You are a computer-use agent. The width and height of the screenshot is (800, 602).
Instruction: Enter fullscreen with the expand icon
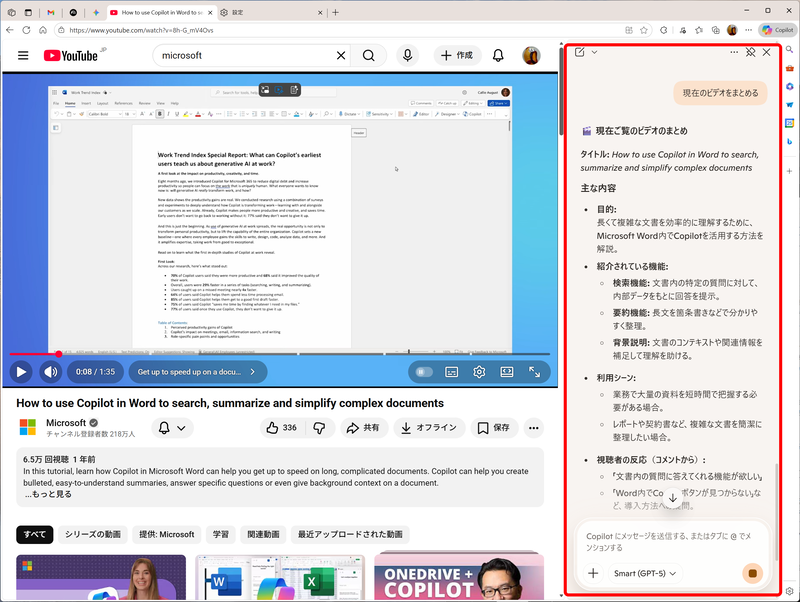535,370
